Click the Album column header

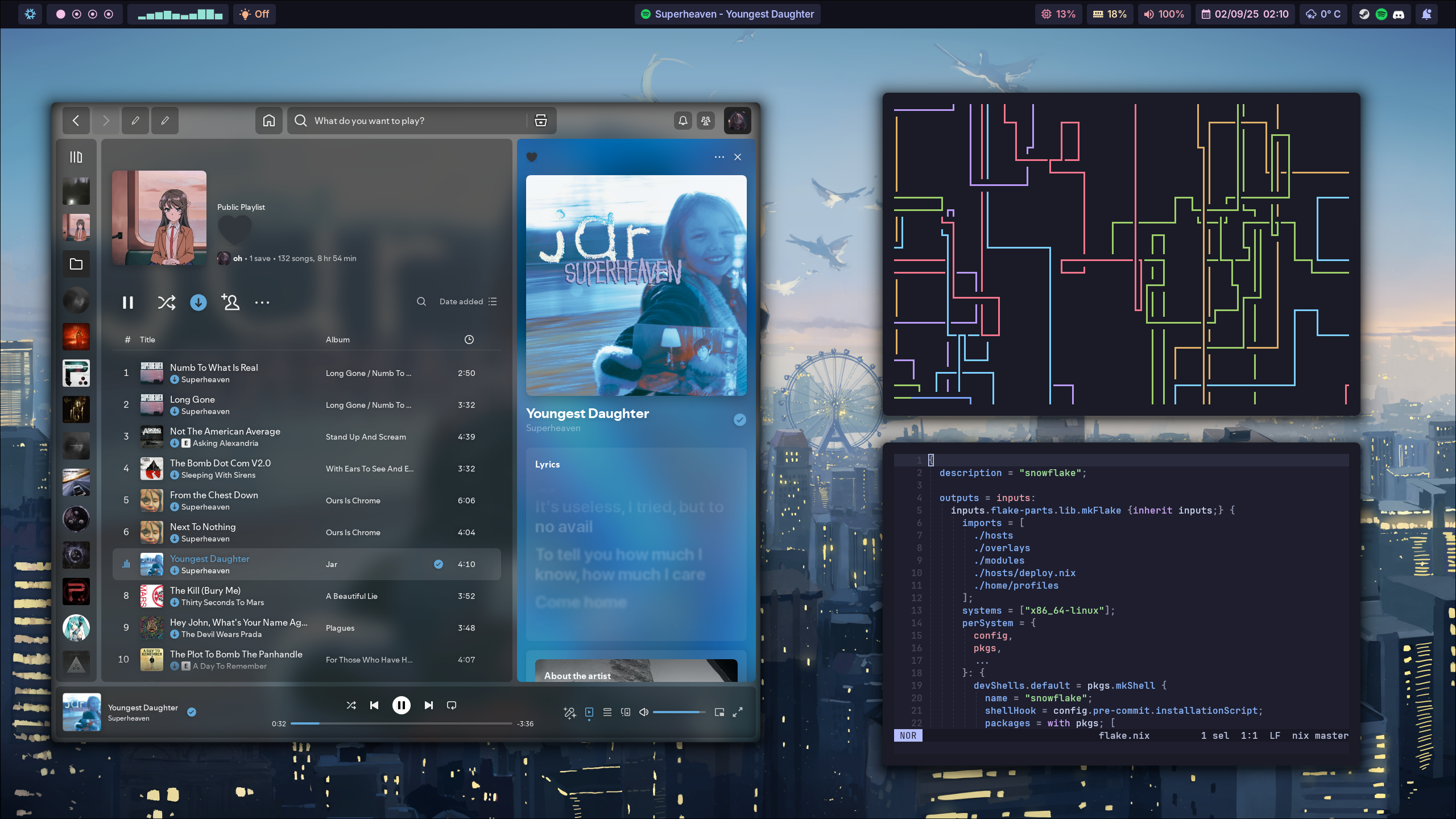pyautogui.click(x=337, y=340)
